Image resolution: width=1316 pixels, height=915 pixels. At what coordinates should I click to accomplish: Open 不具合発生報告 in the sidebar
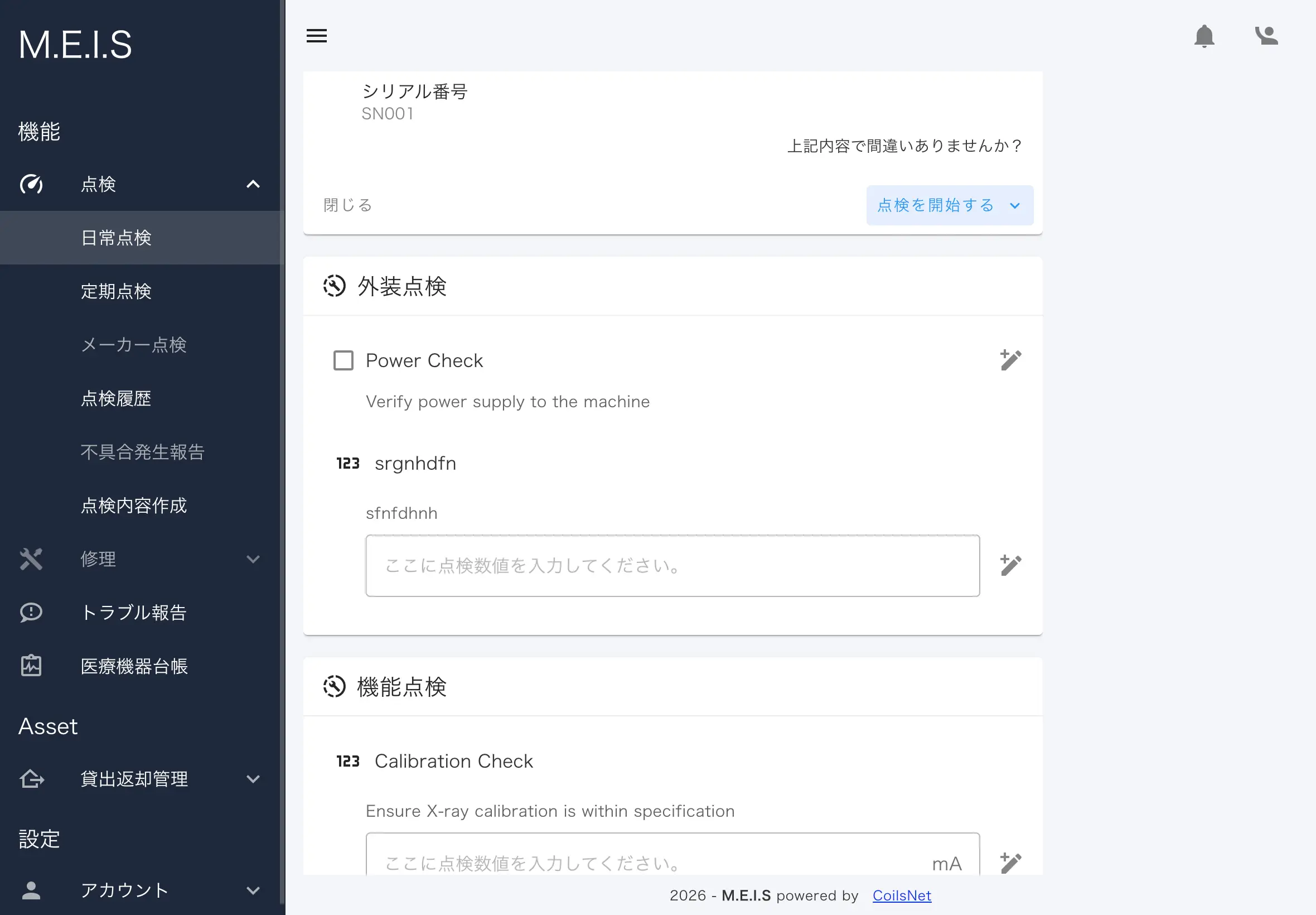(x=142, y=452)
